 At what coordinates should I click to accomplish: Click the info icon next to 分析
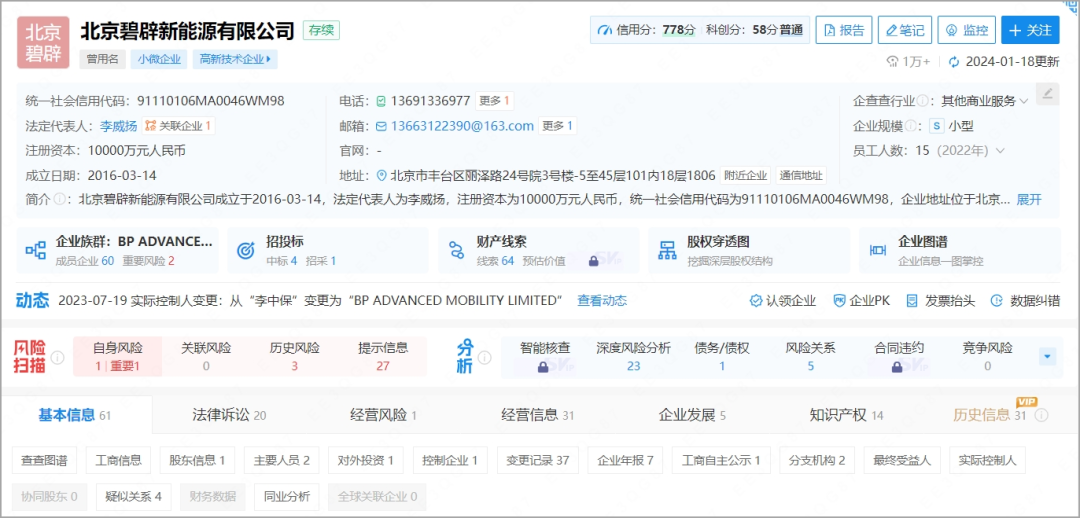[x=485, y=358]
